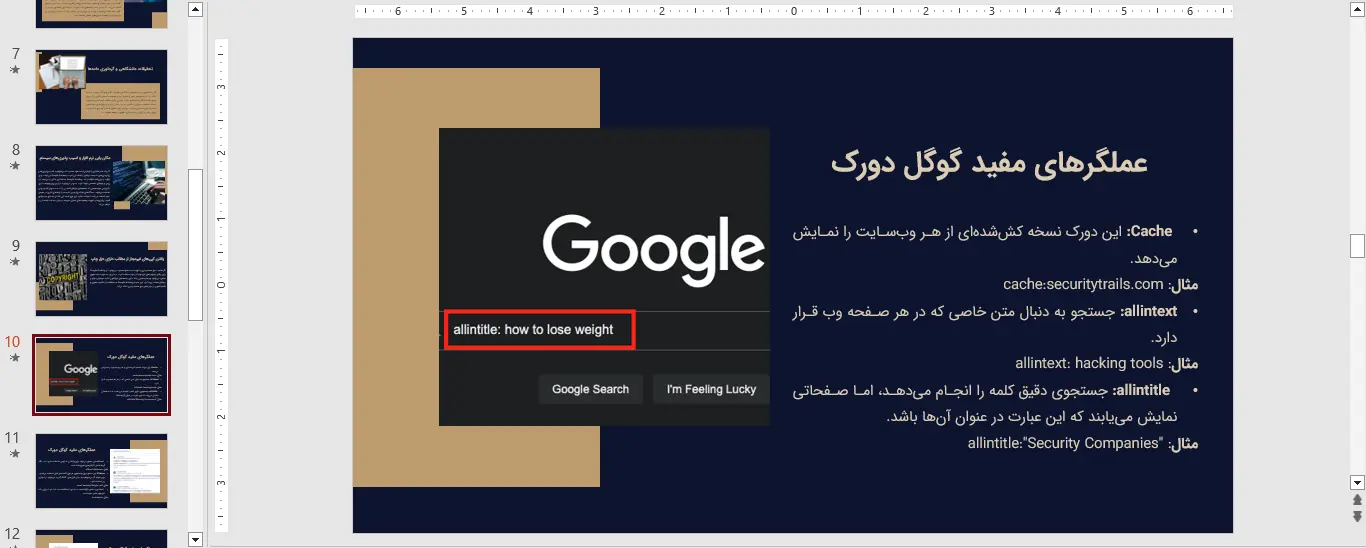This screenshot has width=1366, height=548.
Task: Click the "Cache:" bullet text
Action: click(x=1149, y=231)
